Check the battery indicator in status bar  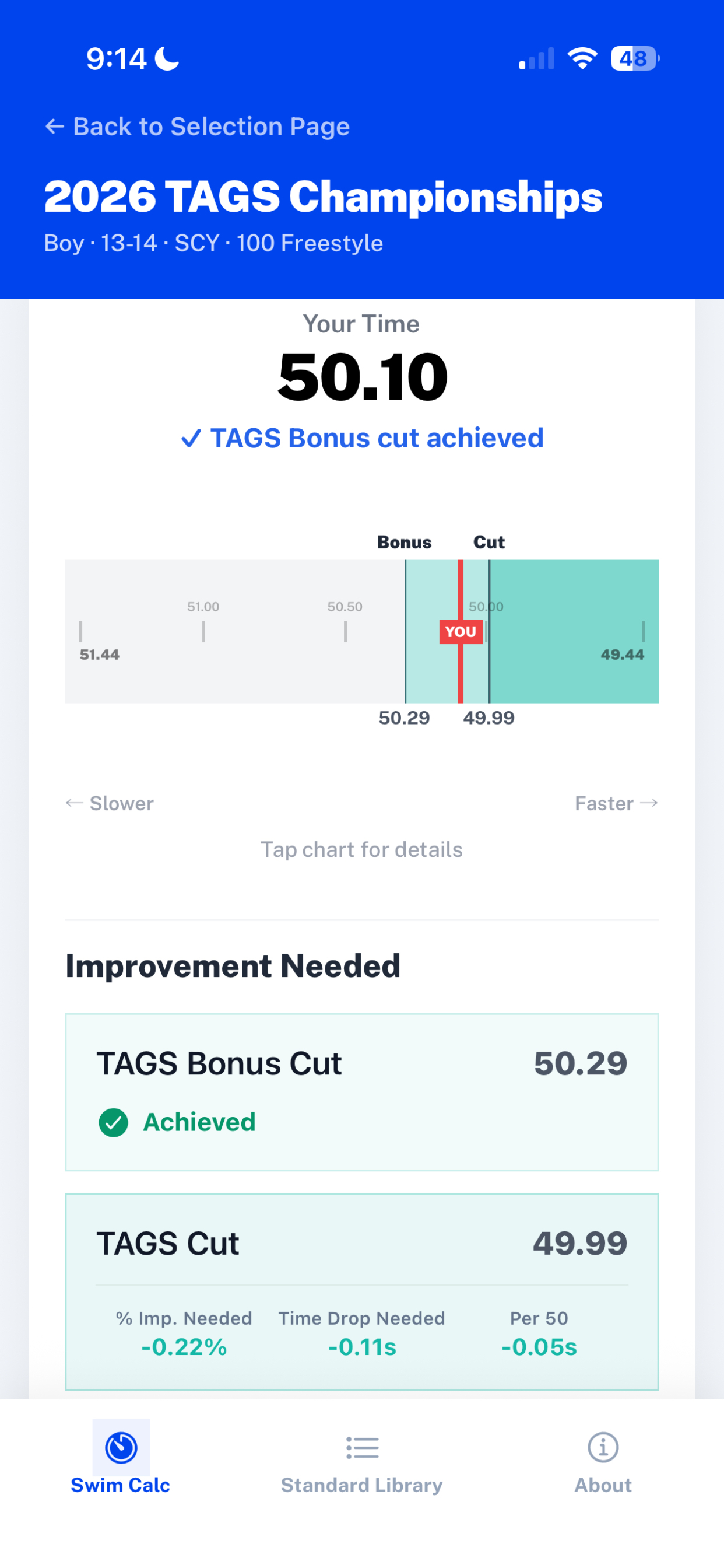tap(635, 58)
